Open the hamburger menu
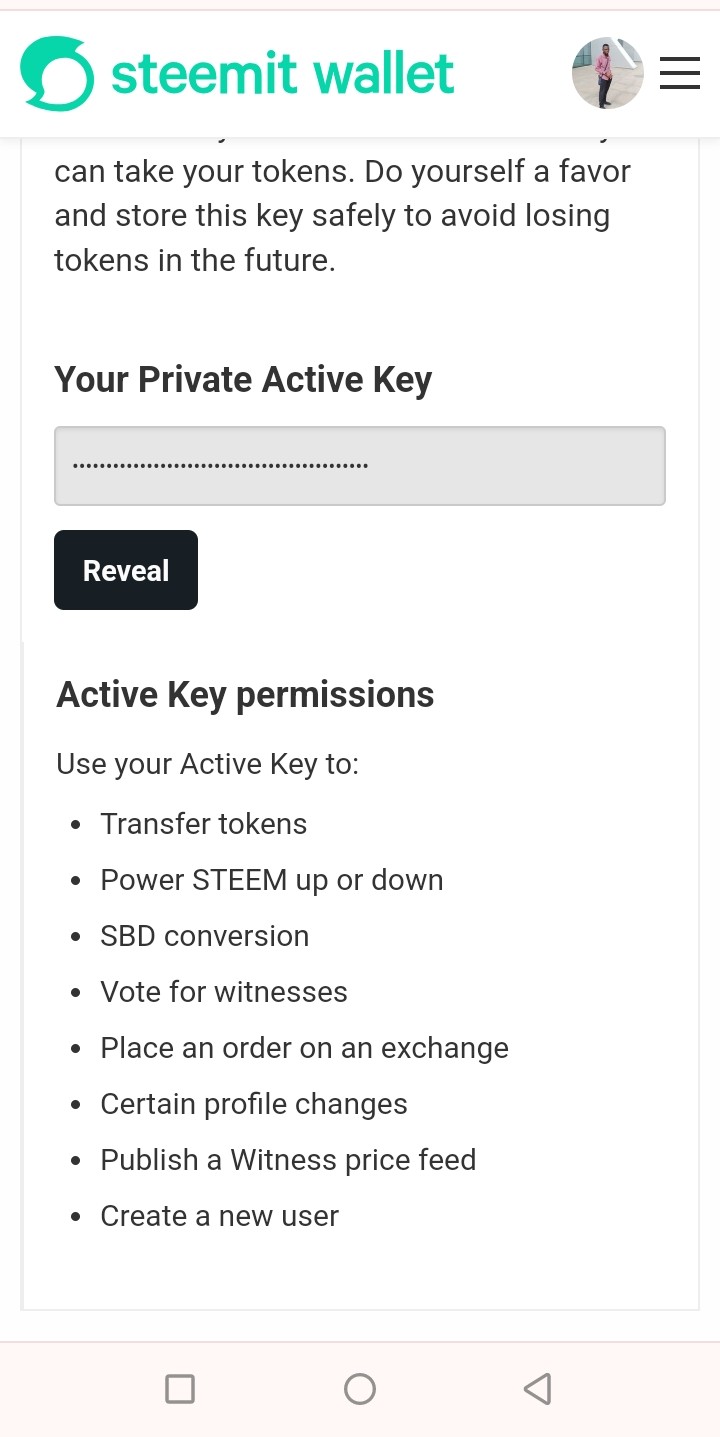This screenshot has height=1437, width=720. tap(680, 73)
